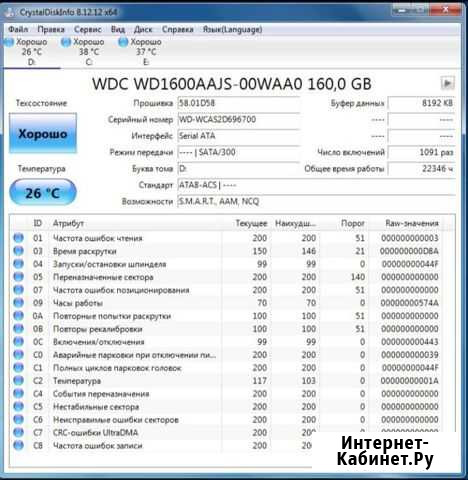Click the Интерфейс field Serial ATA
This screenshot has width=468, height=480.
point(238,136)
